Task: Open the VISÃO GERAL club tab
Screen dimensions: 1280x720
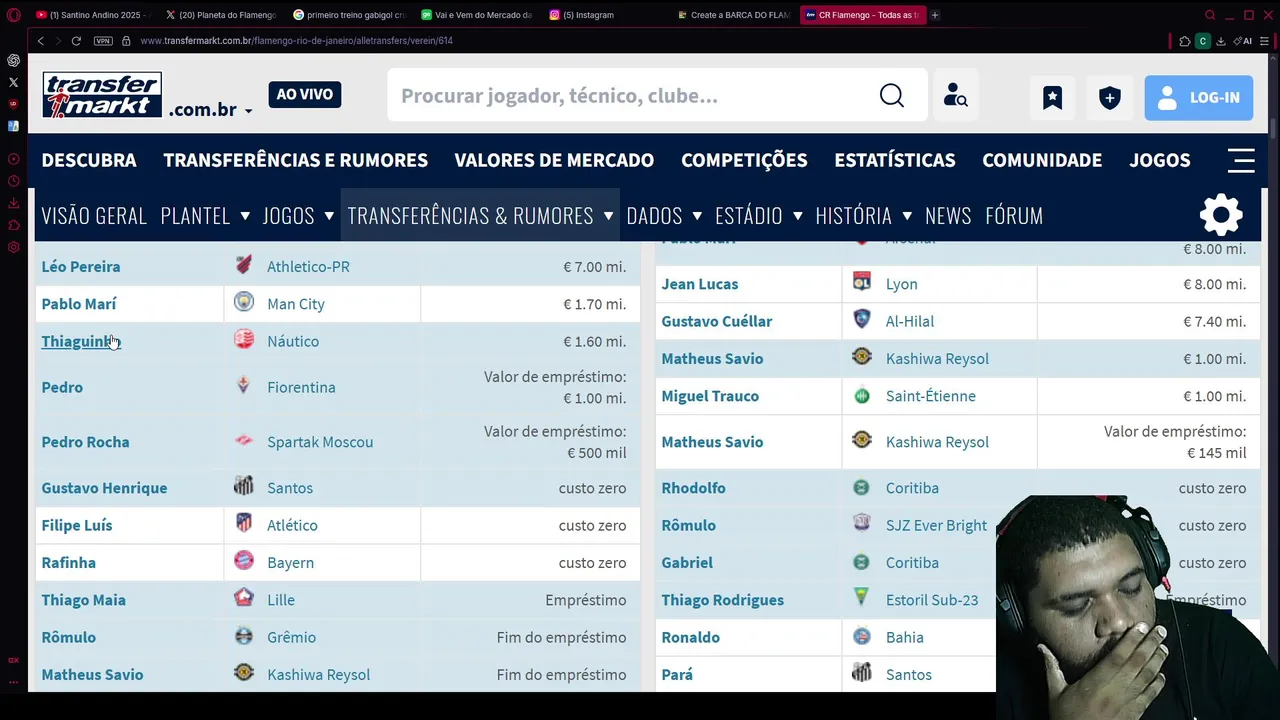Action: coord(94,215)
